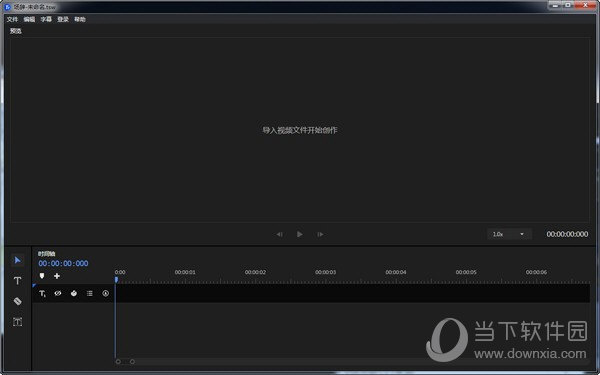Select the text T tool
600x375 pixels.
coord(18,281)
